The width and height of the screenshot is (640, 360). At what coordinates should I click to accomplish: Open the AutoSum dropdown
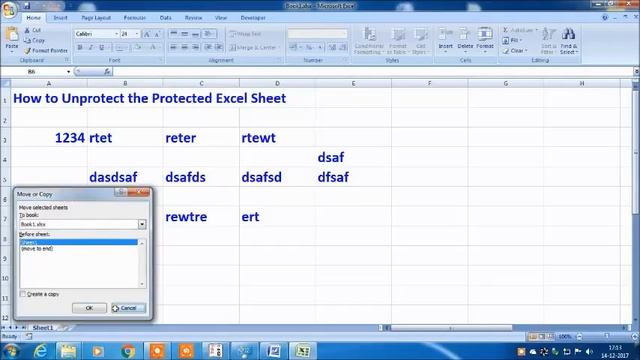[536, 30]
